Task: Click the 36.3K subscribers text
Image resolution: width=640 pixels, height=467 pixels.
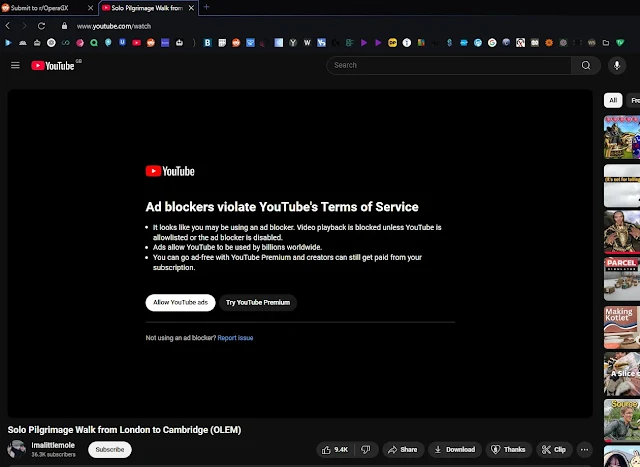Action: coord(53,454)
